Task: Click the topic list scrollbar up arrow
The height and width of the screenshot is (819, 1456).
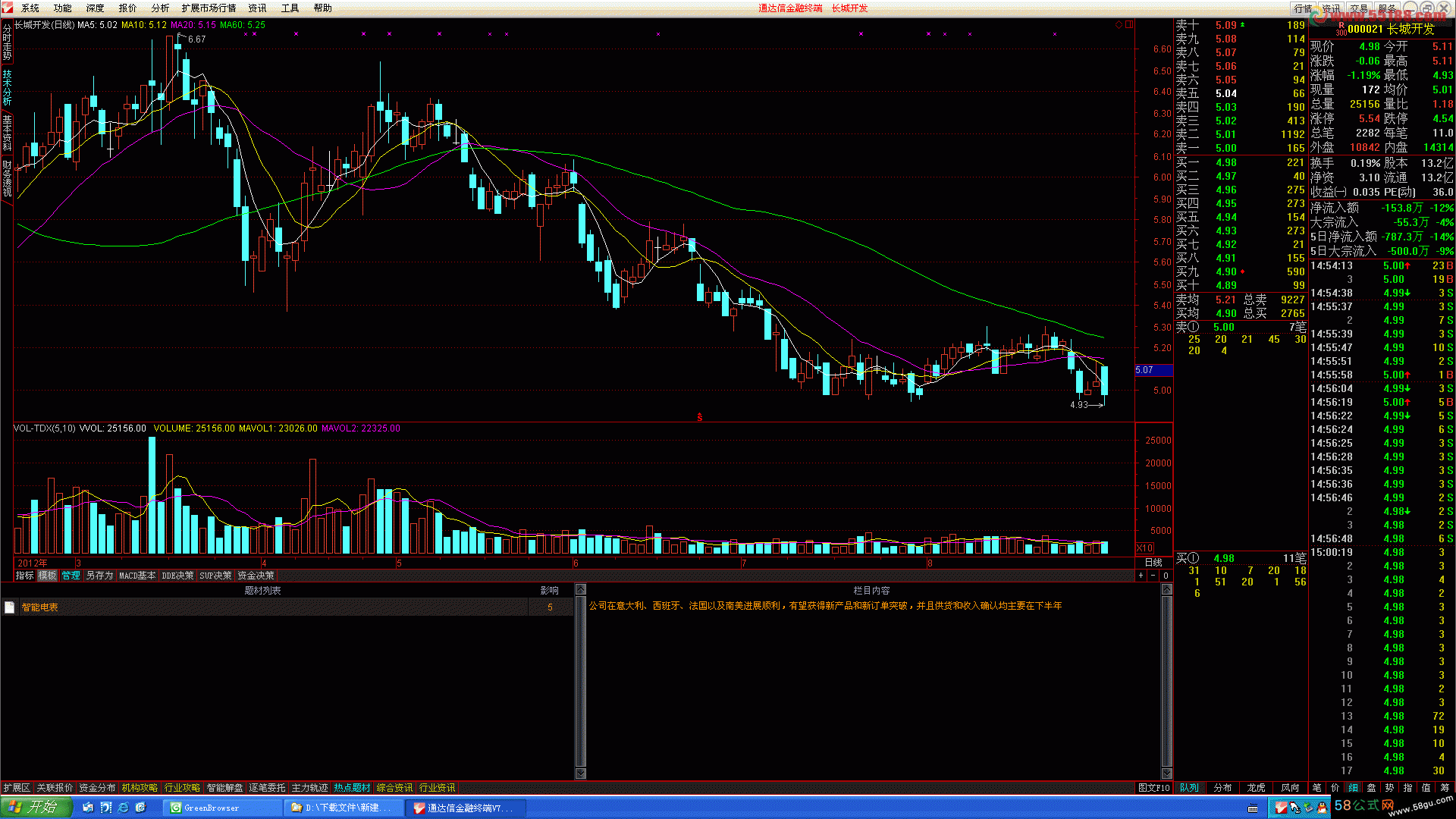Action: tap(581, 590)
